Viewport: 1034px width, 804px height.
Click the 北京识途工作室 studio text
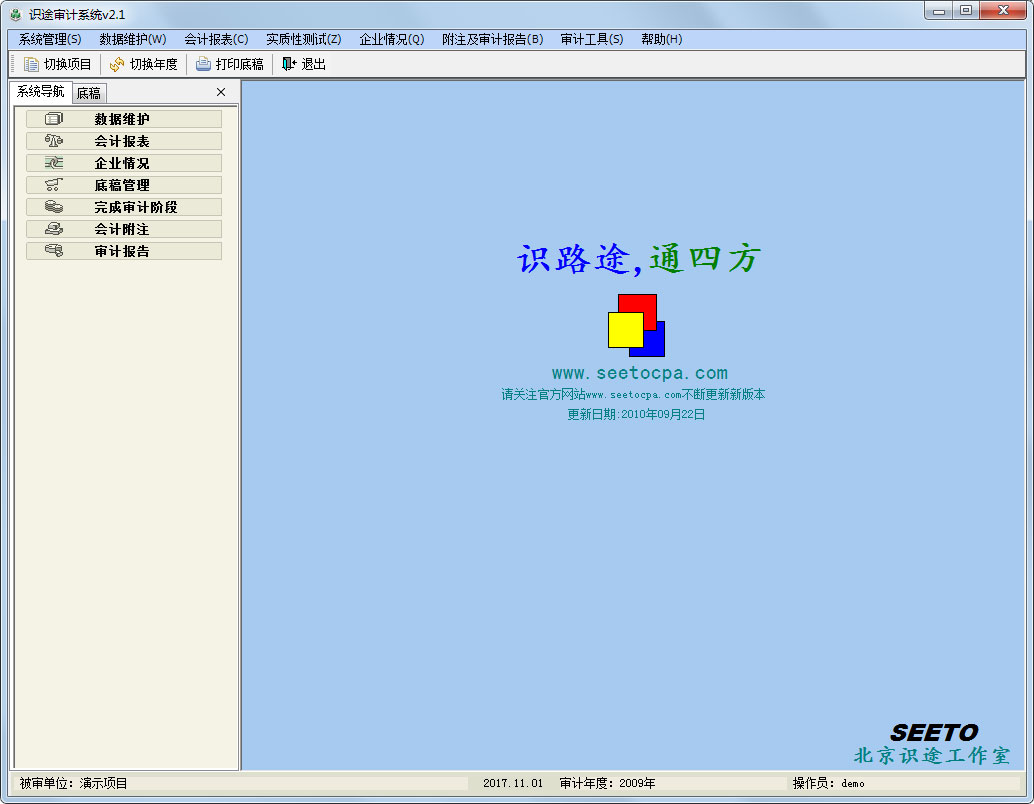pos(932,756)
